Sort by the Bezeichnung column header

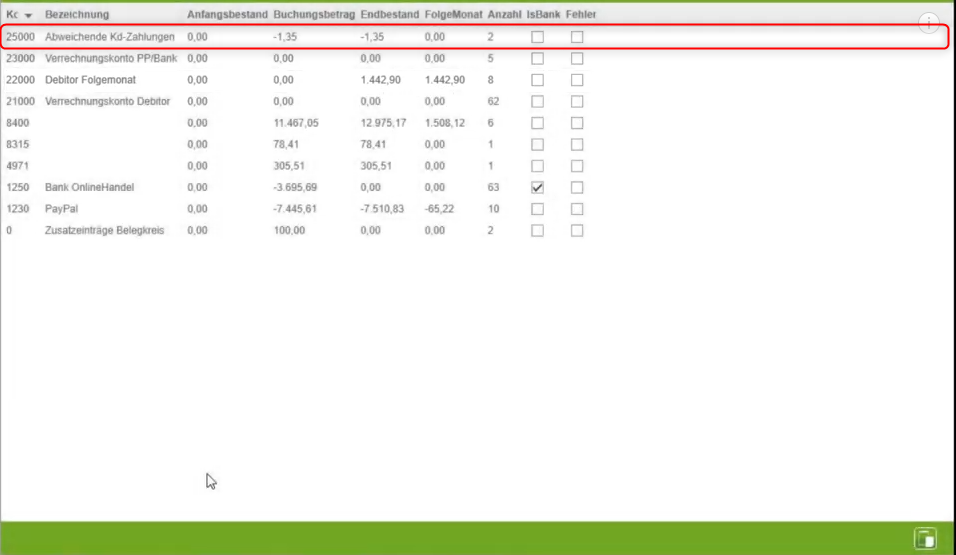[x=77, y=15]
